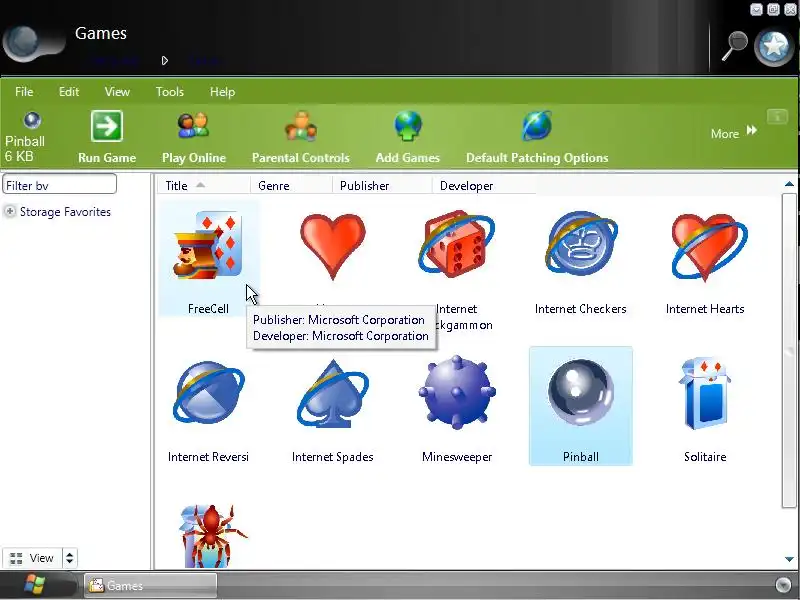Select the Minesweeper mine icon

tap(457, 392)
